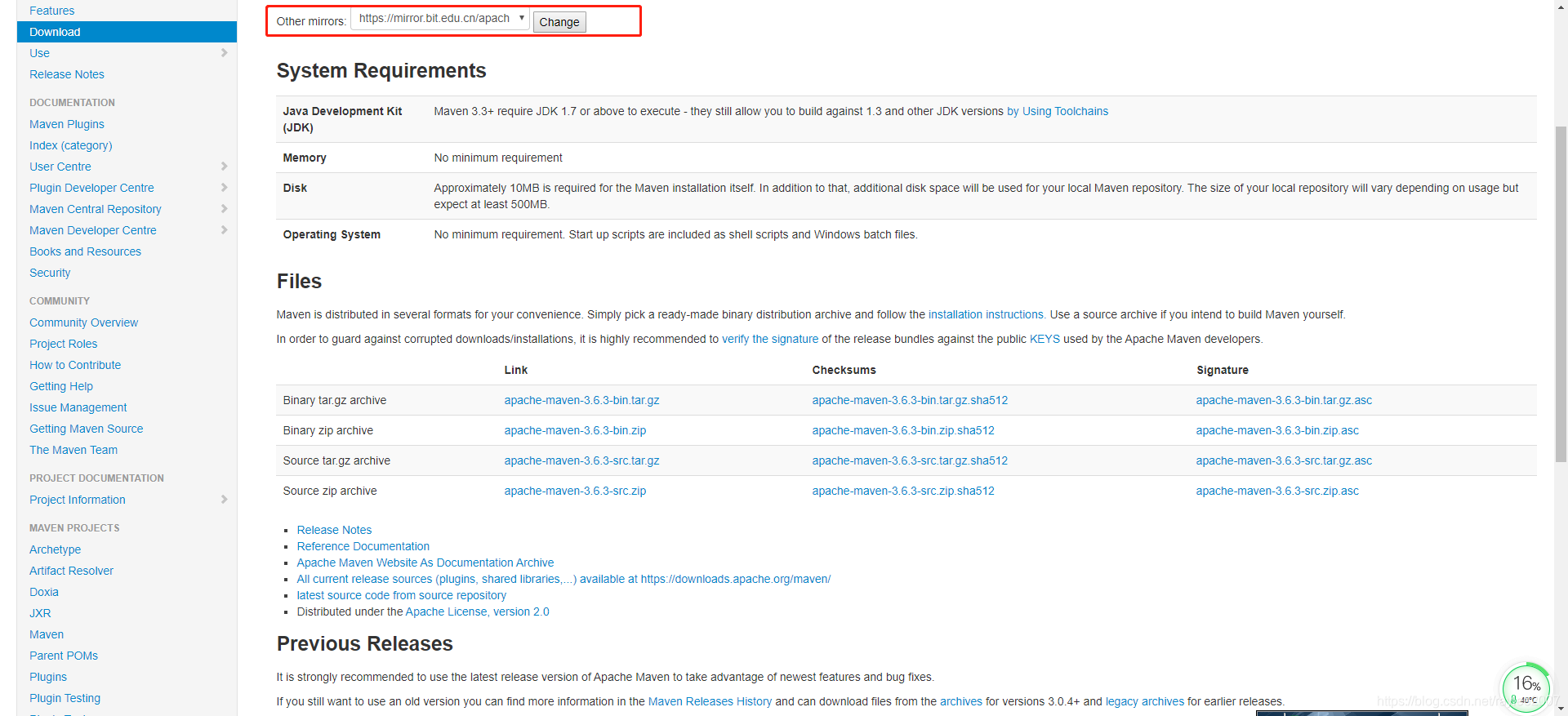This screenshot has width=1568, height=716.
Task: Open the Plugin Testing link
Action: coord(65,698)
